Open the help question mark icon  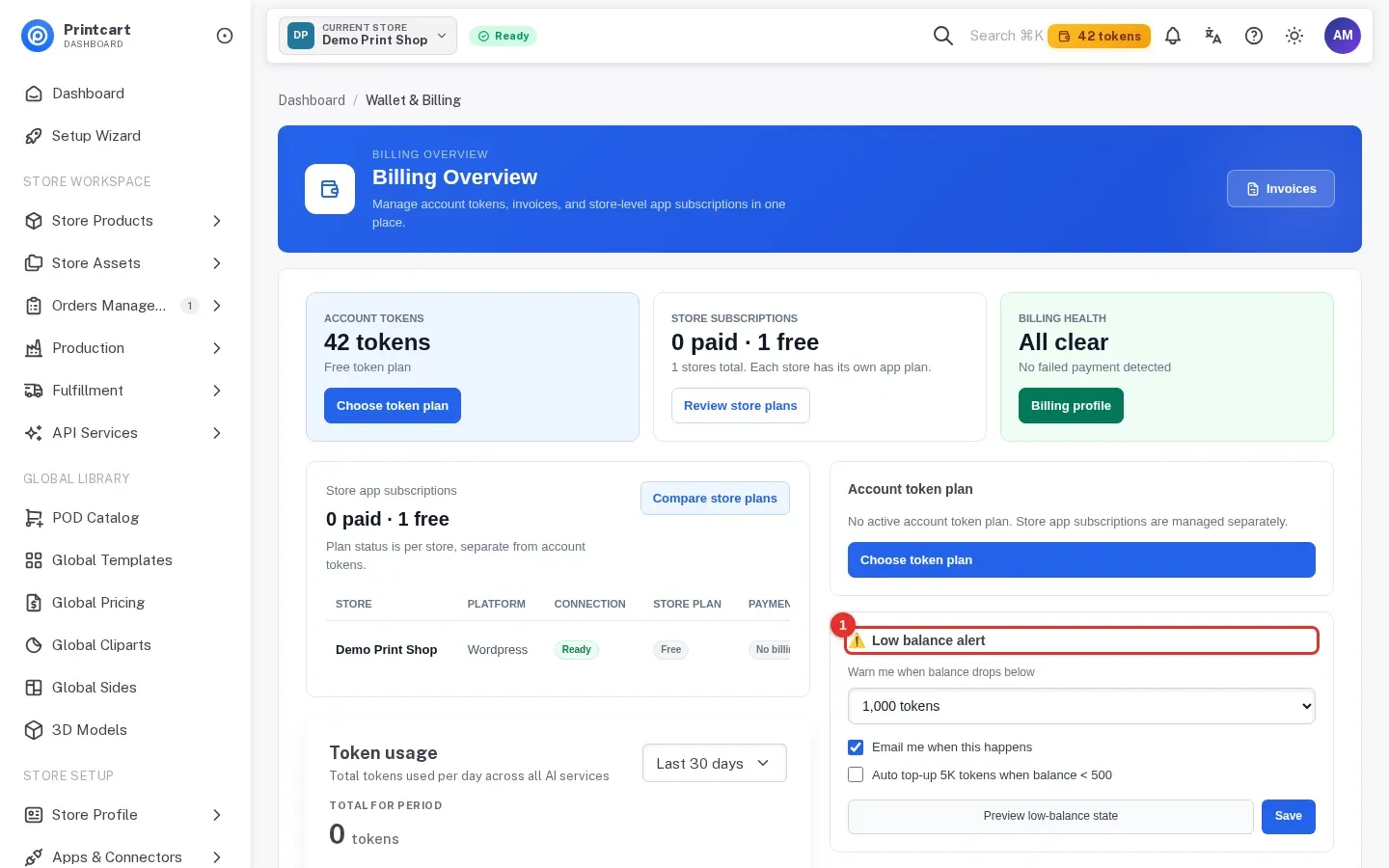[1254, 36]
